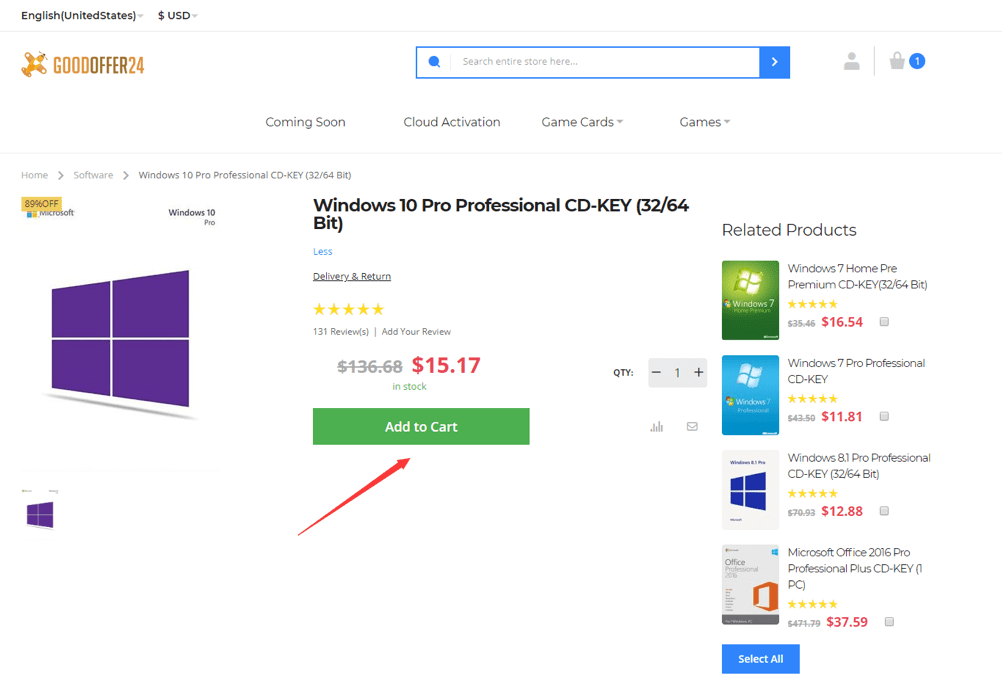
Task: Select the small Windows 10 product thumbnail
Action: (40, 513)
